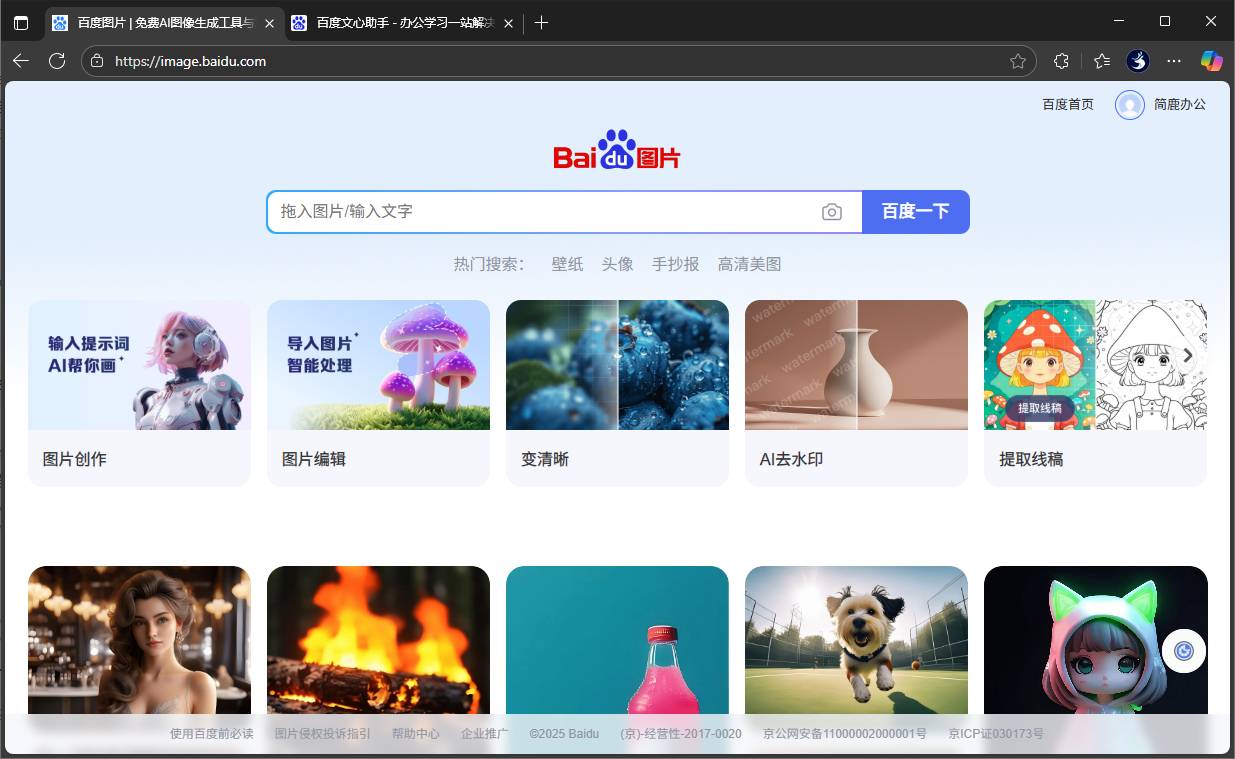Open the 百度首页 link
The width and height of the screenshot is (1235, 759).
pos(1066,104)
